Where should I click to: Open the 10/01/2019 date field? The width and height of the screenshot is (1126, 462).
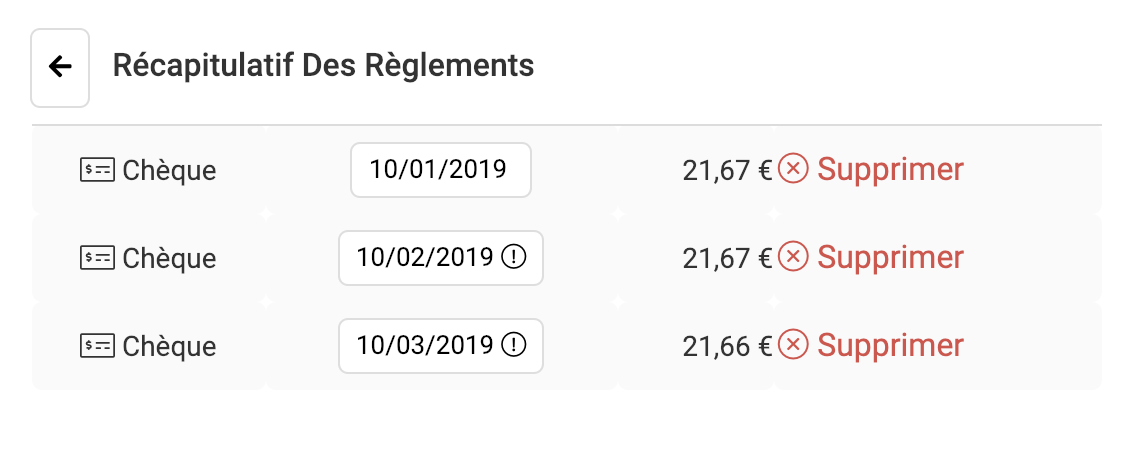click(441, 170)
